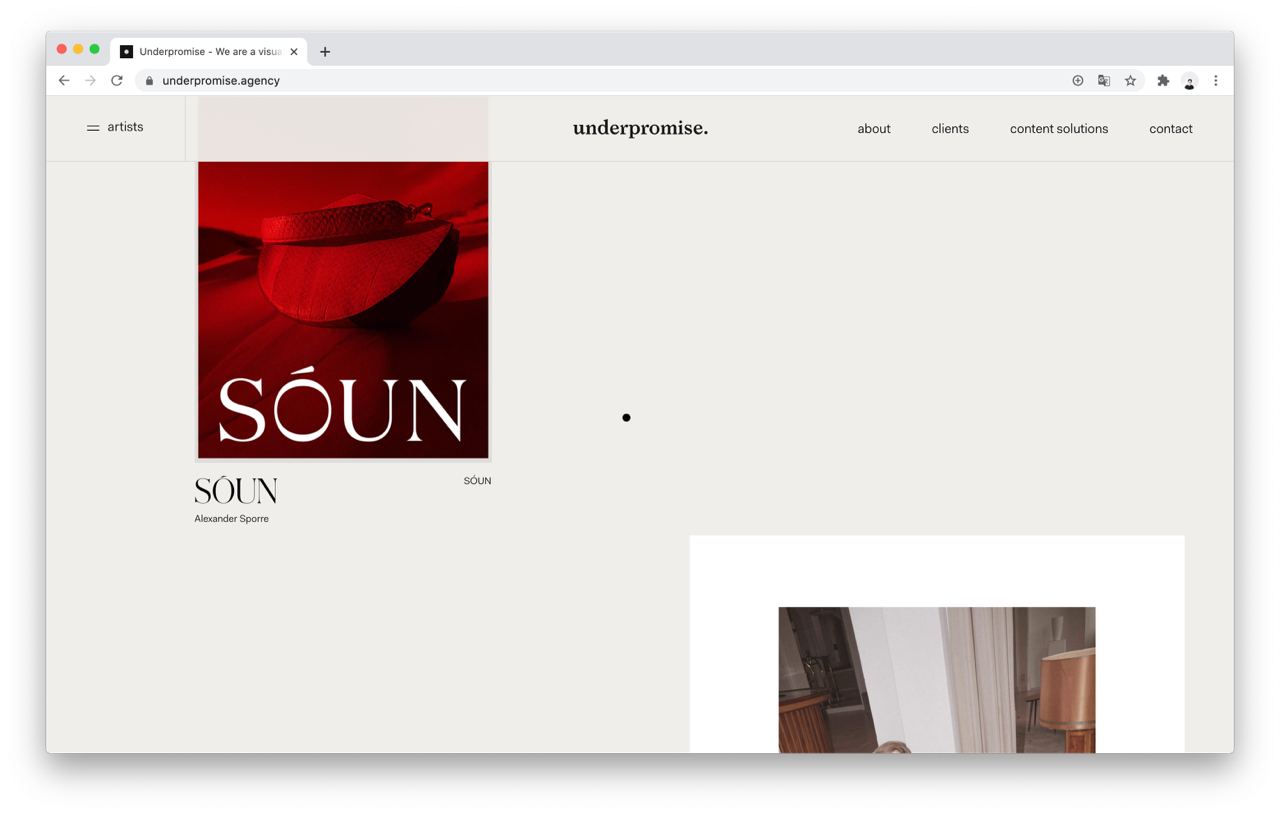
Task: Reload the page with refresh icon
Action: click(x=117, y=81)
